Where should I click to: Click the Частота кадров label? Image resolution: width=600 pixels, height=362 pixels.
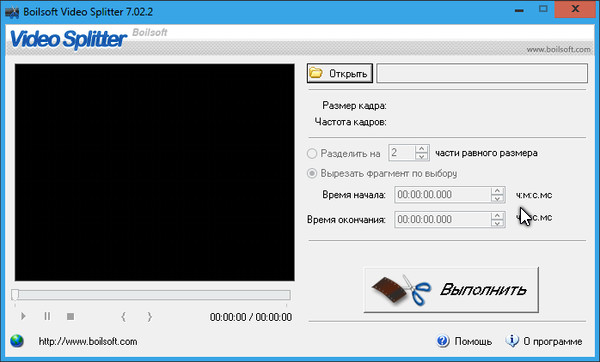(x=351, y=122)
